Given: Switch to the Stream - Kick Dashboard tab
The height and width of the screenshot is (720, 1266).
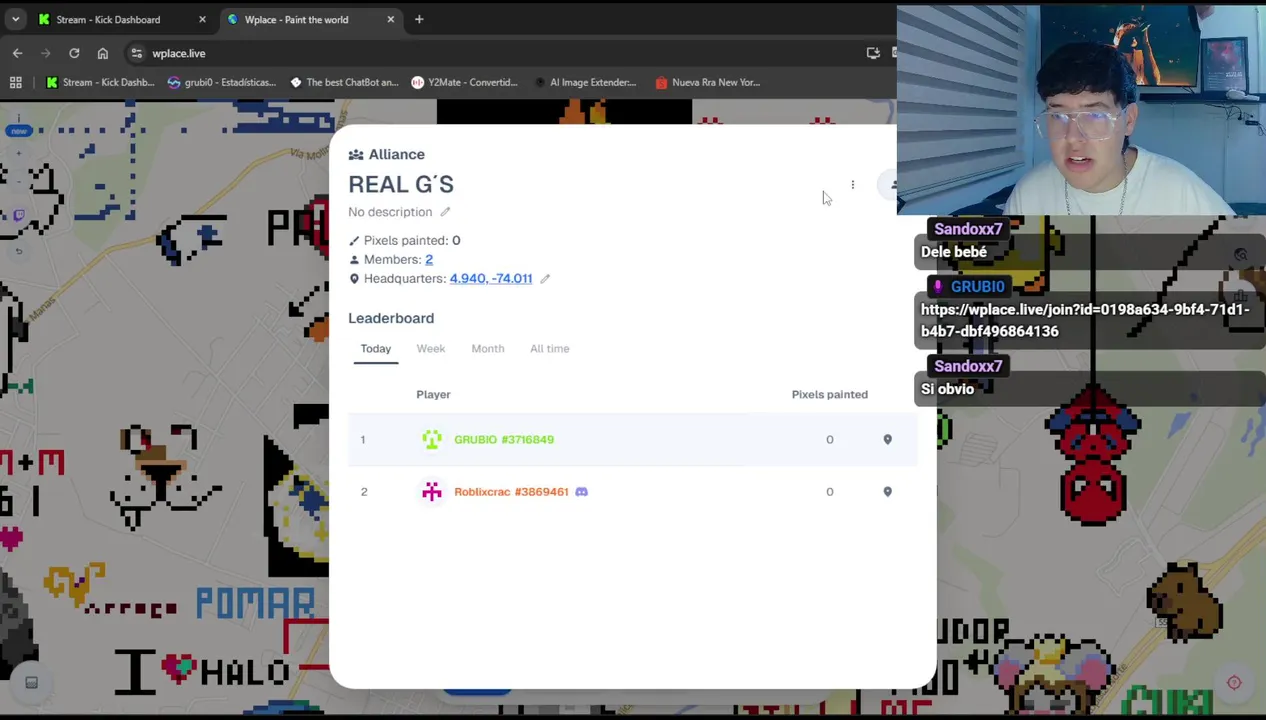Looking at the screenshot, I should [120, 19].
